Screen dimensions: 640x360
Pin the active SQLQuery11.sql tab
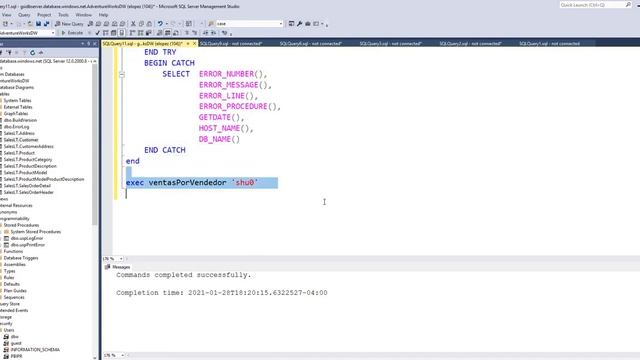click(188, 44)
